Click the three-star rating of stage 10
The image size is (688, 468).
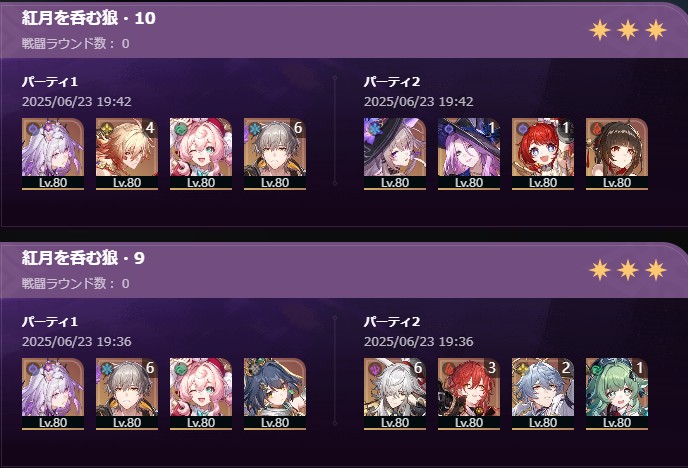coord(628,30)
